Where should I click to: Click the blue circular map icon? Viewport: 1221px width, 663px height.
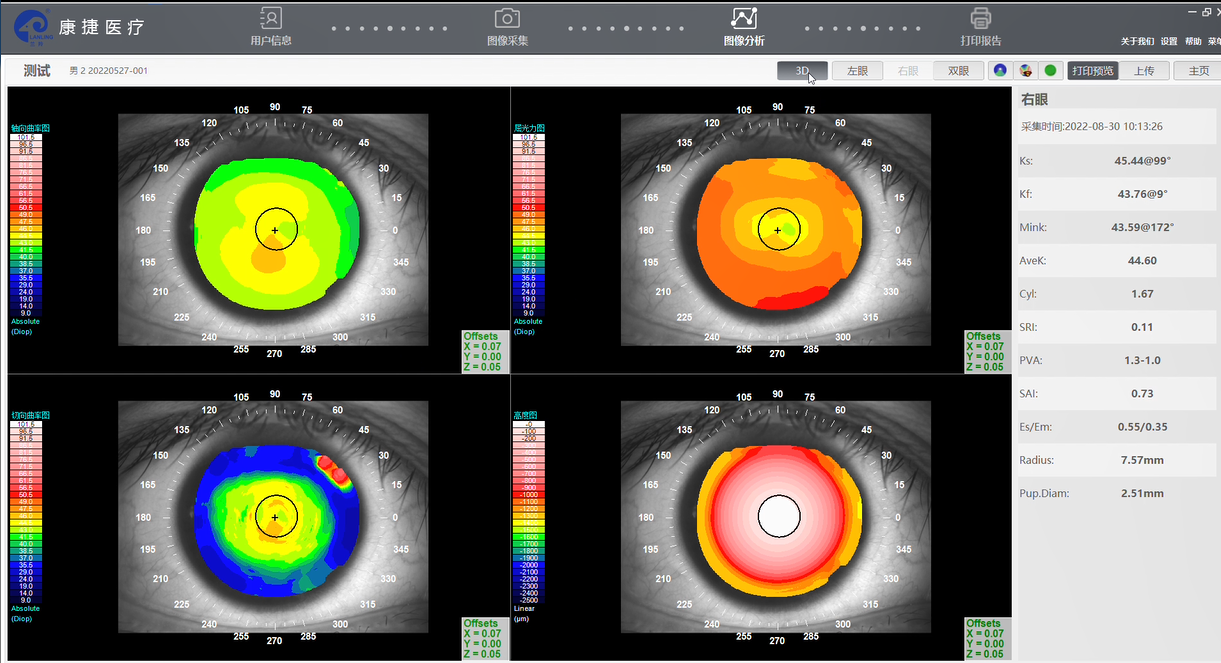pyautogui.click(x=999, y=71)
